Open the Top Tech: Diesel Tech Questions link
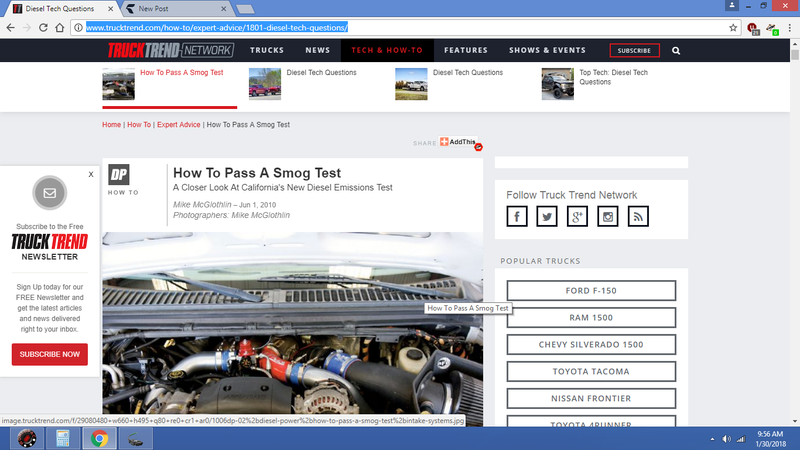Viewport: 800px width, 450px height. pos(613,77)
